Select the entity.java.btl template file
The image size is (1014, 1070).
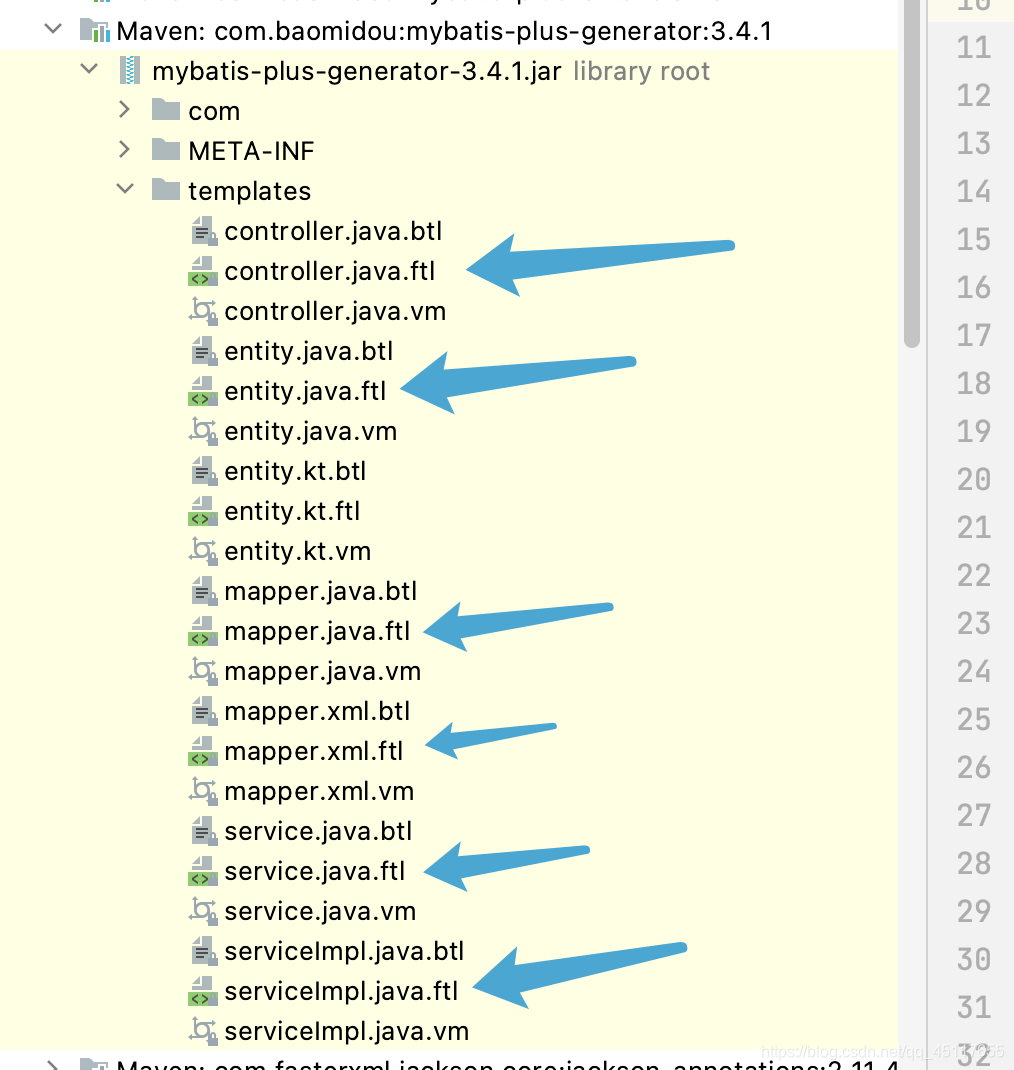click(308, 351)
